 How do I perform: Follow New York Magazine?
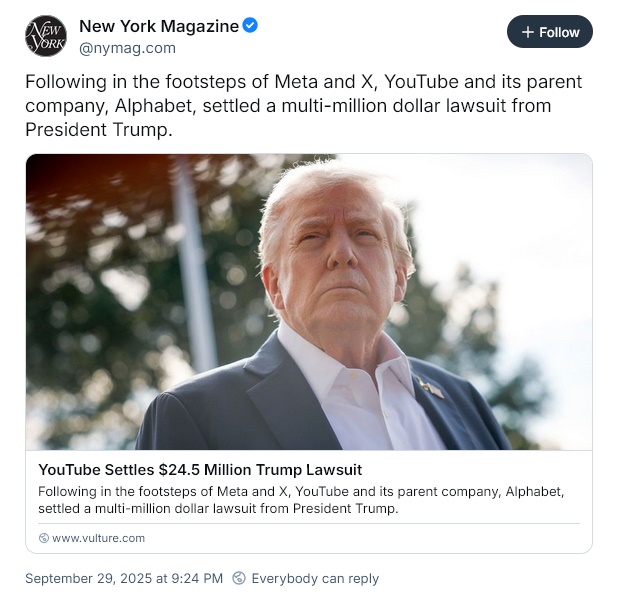(549, 32)
